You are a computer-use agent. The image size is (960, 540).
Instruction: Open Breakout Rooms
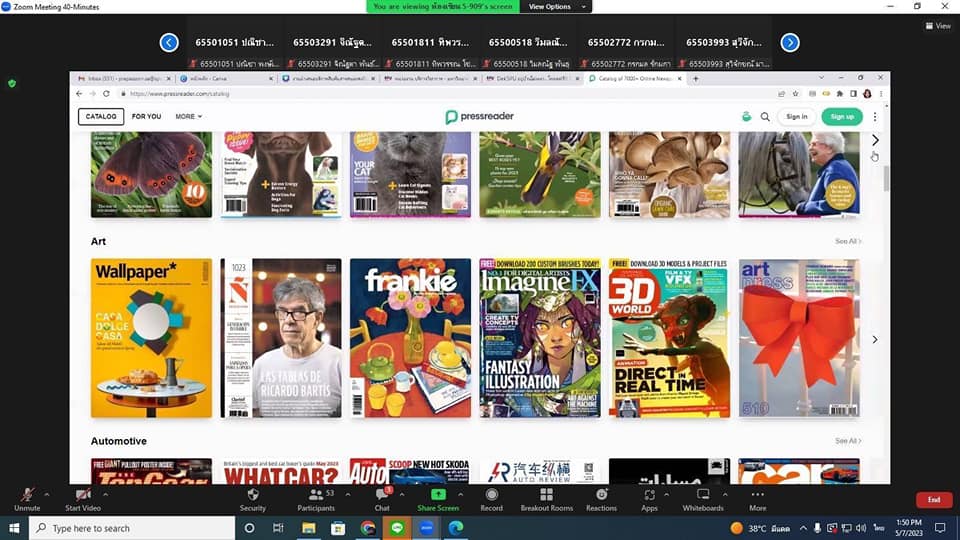pos(546,496)
